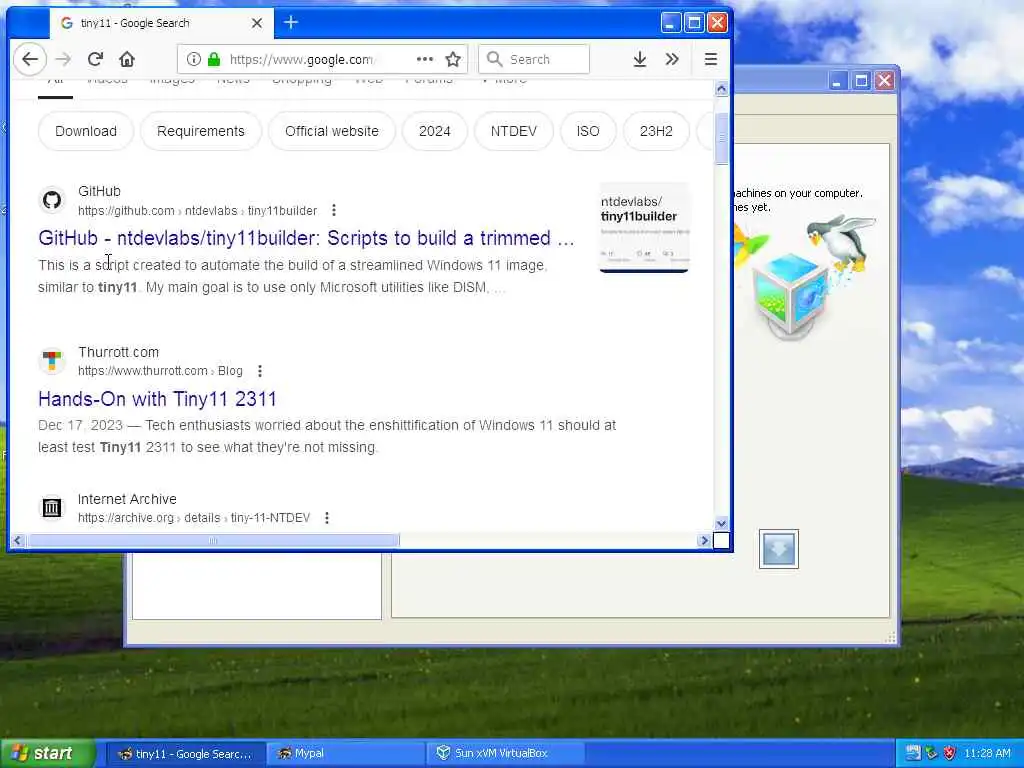The height and width of the screenshot is (768, 1024).
Task: Open options for the Thurrott result
Action: (260, 371)
